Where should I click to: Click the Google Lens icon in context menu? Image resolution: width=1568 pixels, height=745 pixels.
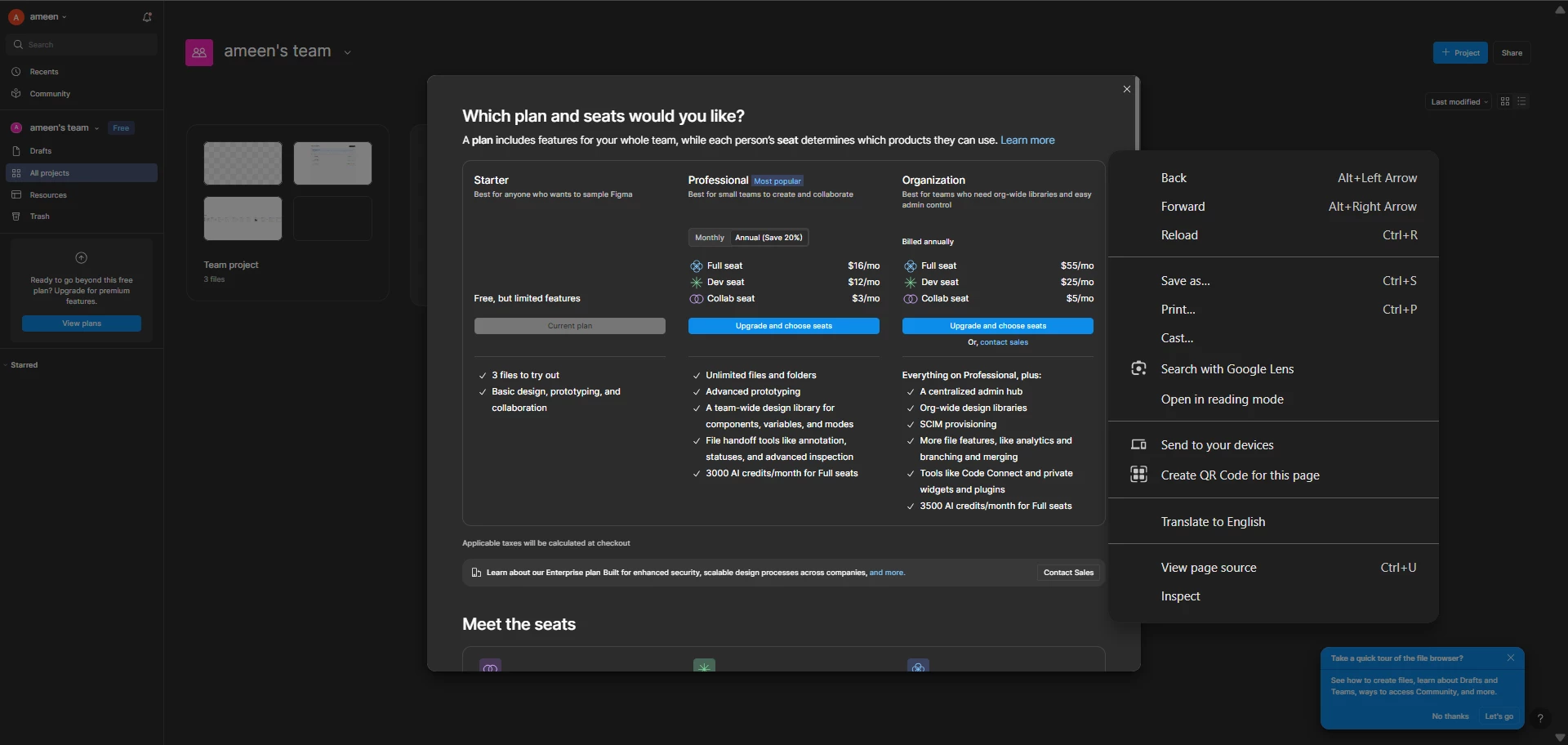coord(1138,368)
